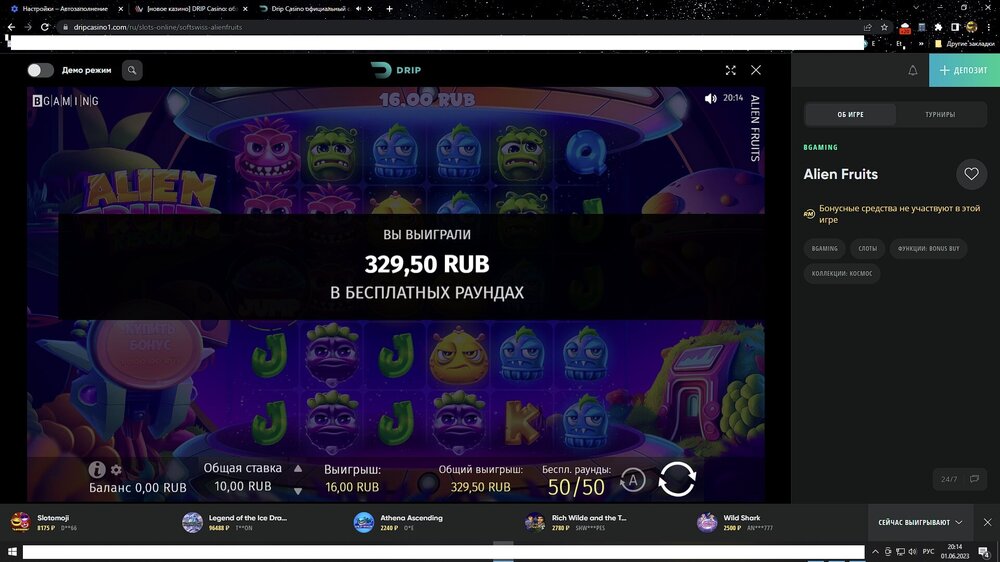Click the Депозит button
The image size is (1000, 562).
964,70
